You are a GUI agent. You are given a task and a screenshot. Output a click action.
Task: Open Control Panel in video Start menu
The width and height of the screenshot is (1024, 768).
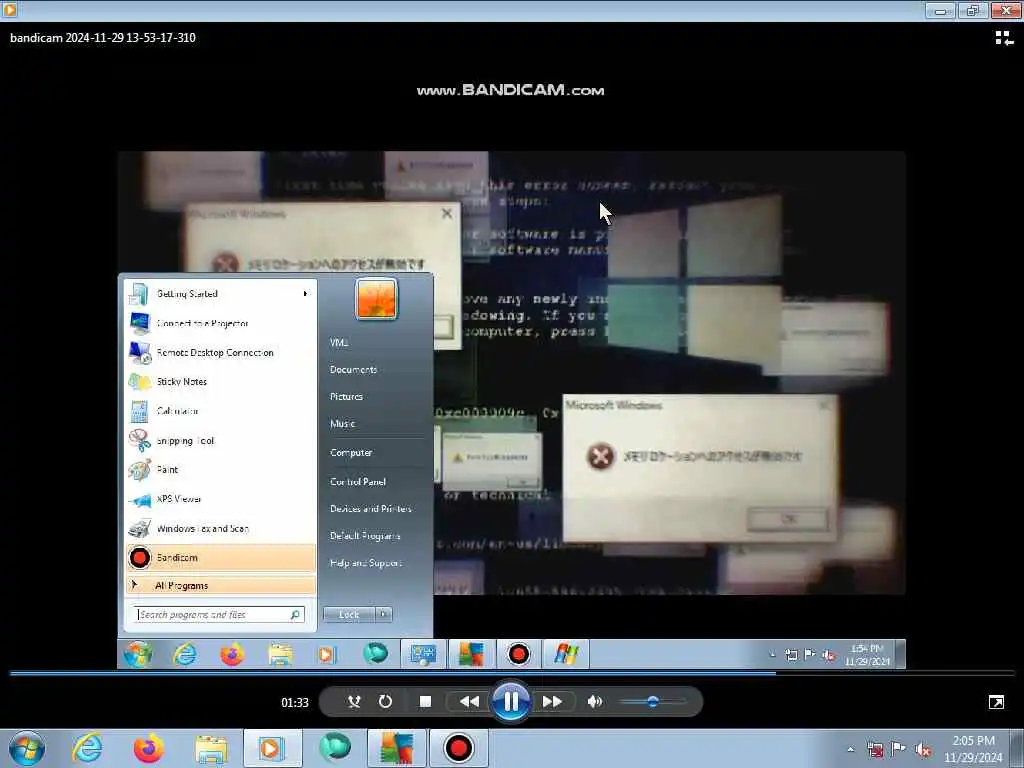[358, 482]
